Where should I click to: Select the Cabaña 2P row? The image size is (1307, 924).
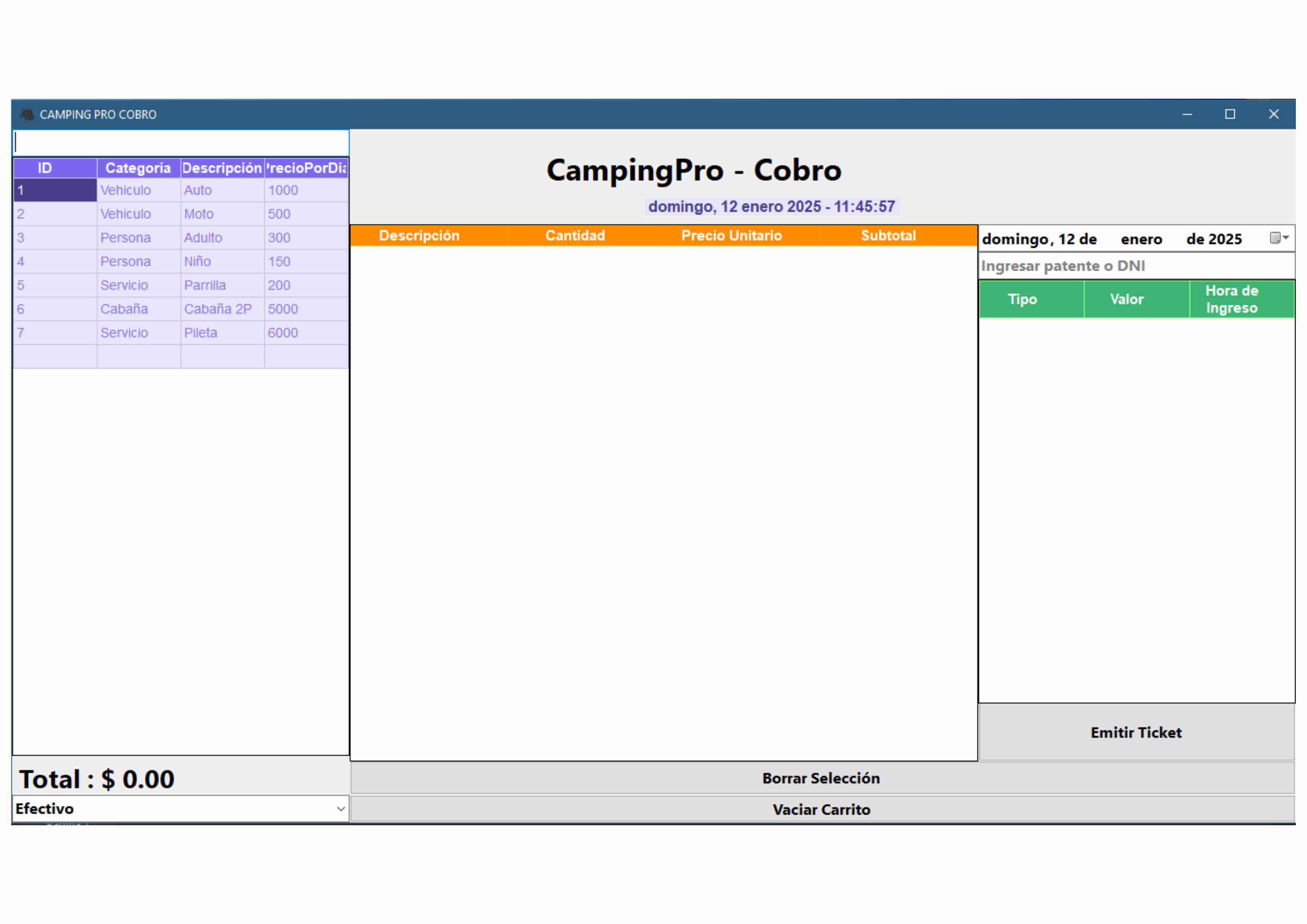click(x=218, y=309)
